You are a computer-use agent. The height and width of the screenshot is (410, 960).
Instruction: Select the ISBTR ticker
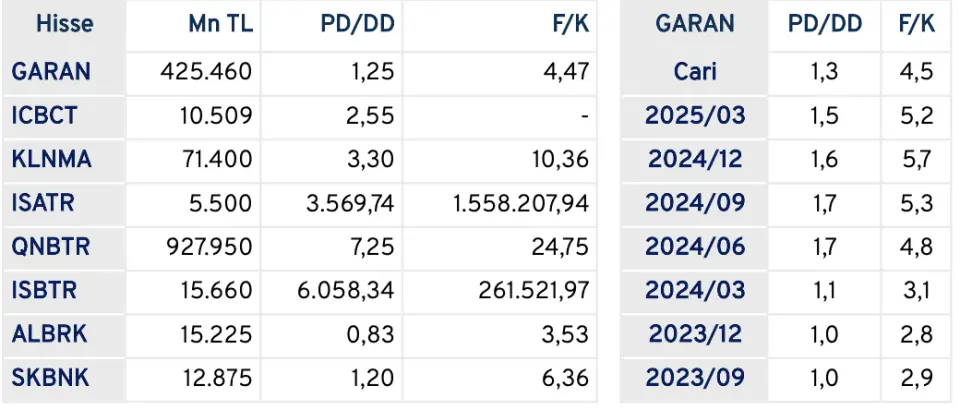pyautogui.click(x=44, y=290)
